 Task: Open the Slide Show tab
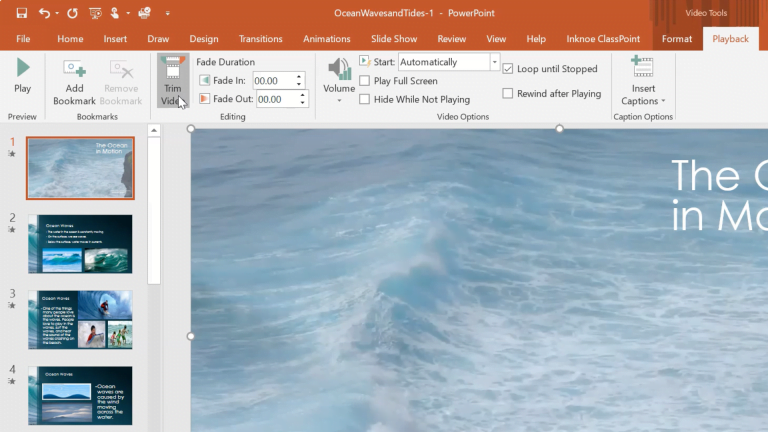click(394, 39)
